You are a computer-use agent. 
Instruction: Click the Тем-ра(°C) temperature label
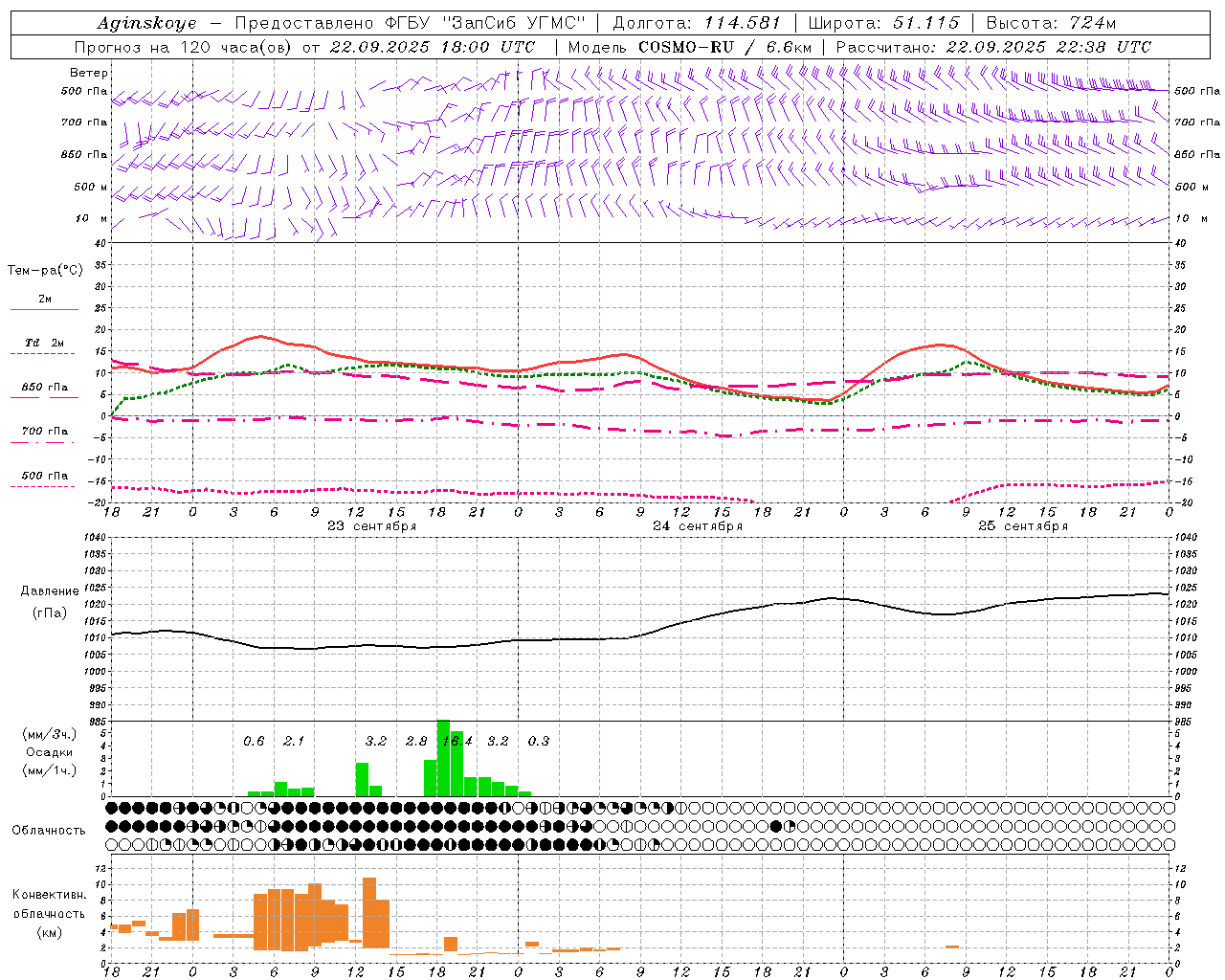point(45,271)
